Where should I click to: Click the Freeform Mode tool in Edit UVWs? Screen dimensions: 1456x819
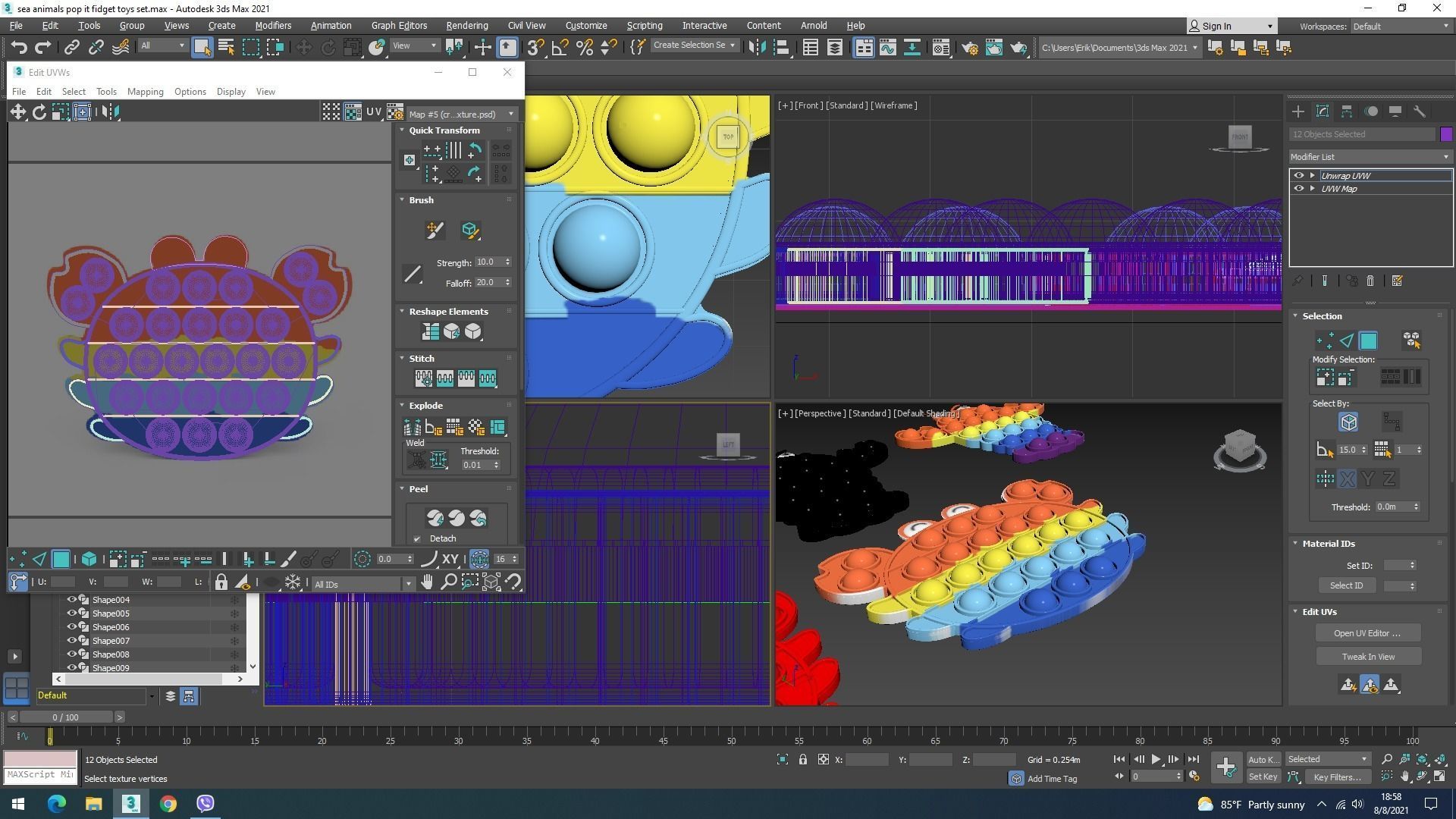pos(82,112)
